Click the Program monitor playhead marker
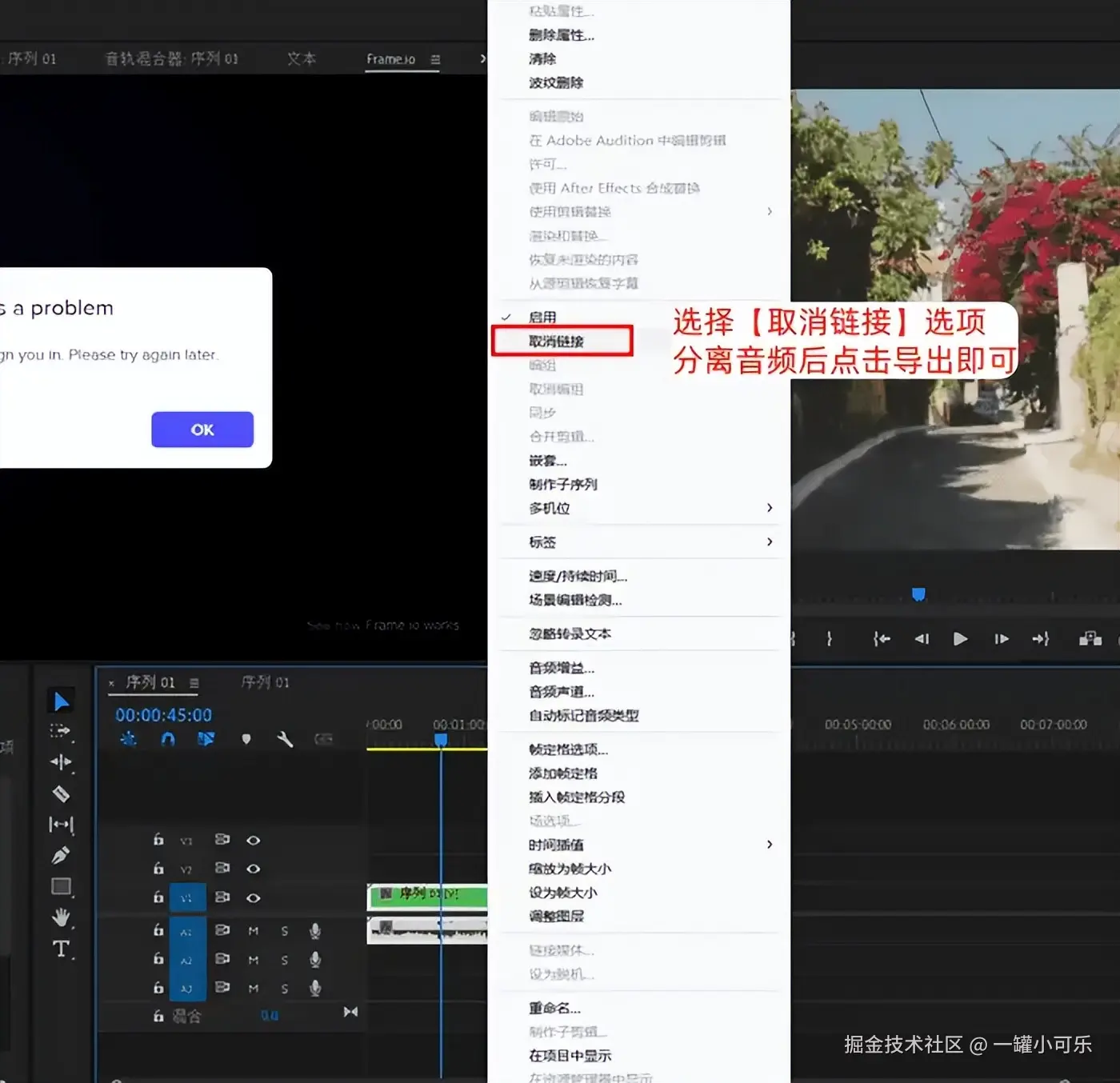The image size is (1120, 1083). (918, 593)
